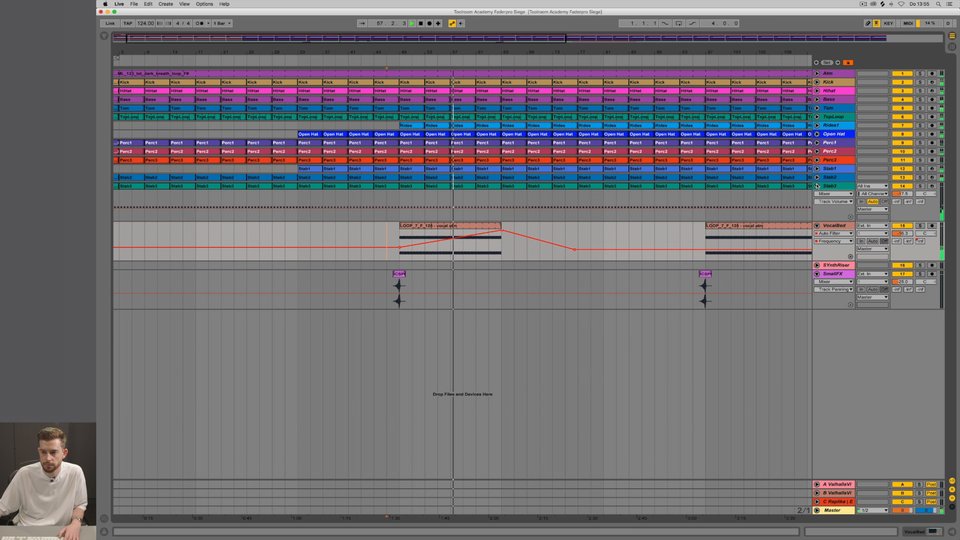960x540 pixels.
Task: Open the View menu
Action: [184, 4]
